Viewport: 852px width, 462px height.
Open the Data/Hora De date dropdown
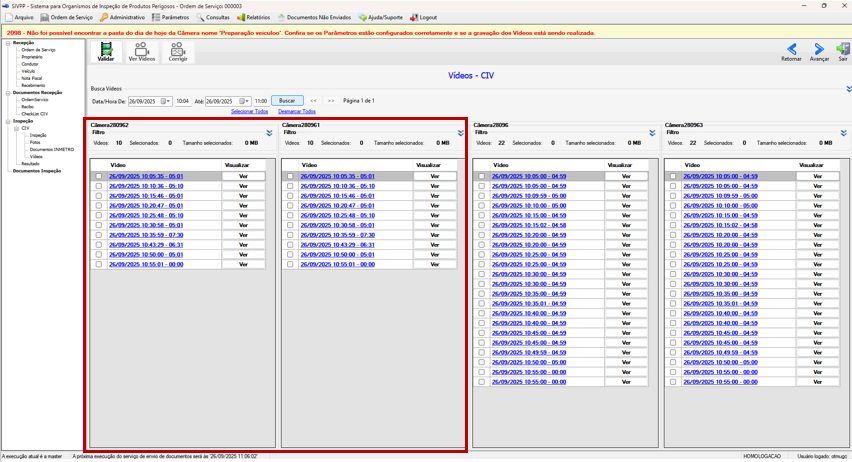[x=168, y=101]
